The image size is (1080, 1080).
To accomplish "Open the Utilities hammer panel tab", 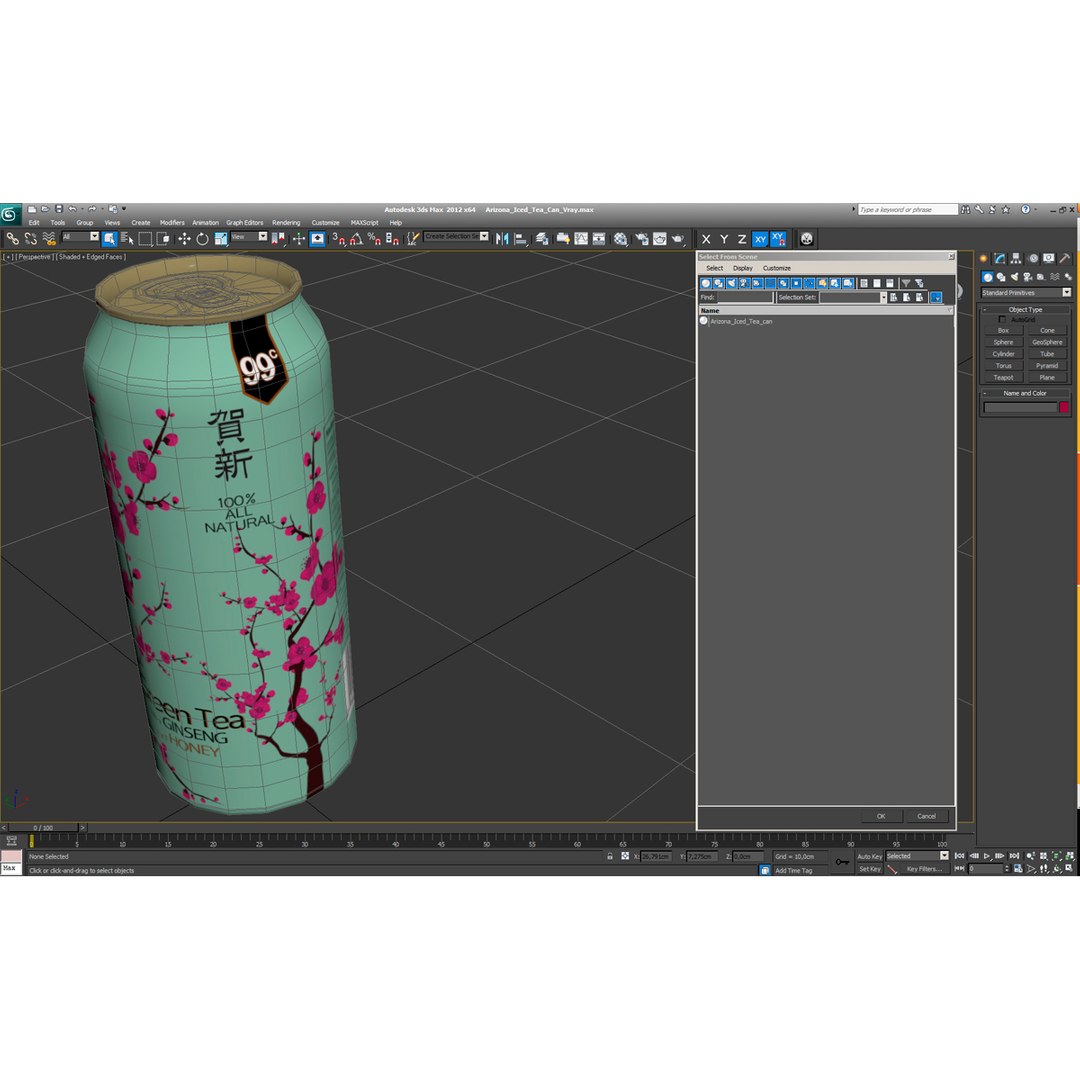I will point(1065,258).
